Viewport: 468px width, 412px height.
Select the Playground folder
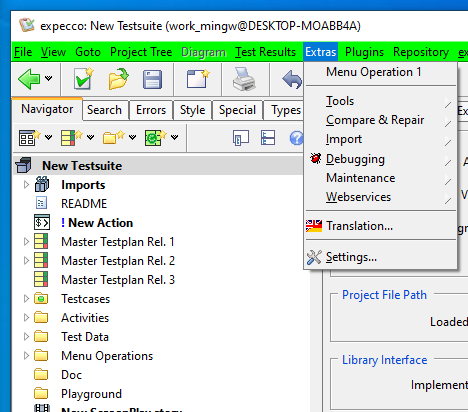point(91,394)
